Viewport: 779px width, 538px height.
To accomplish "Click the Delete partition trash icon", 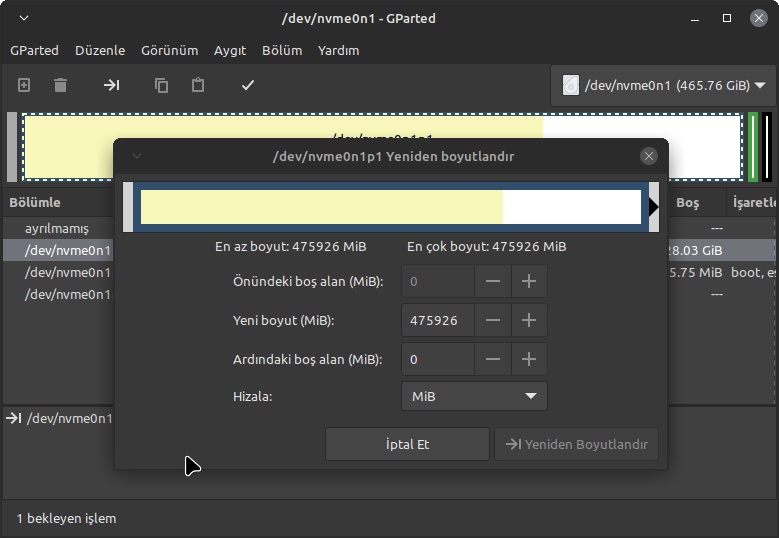I will coord(60,85).
